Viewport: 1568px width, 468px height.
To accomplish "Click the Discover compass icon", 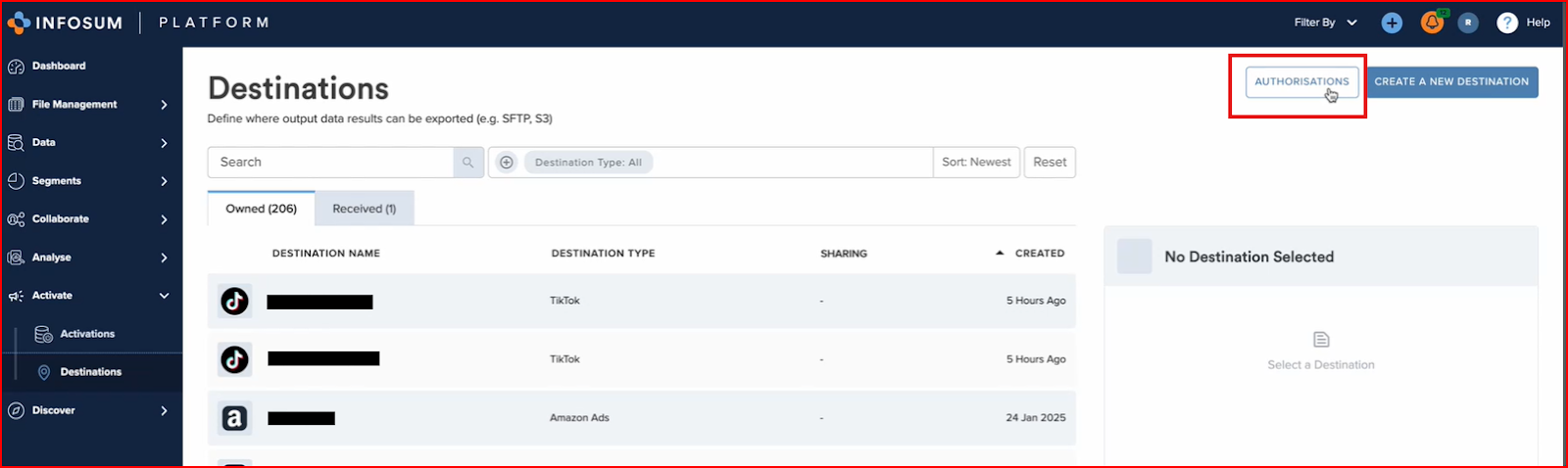I will pos(16,411).
